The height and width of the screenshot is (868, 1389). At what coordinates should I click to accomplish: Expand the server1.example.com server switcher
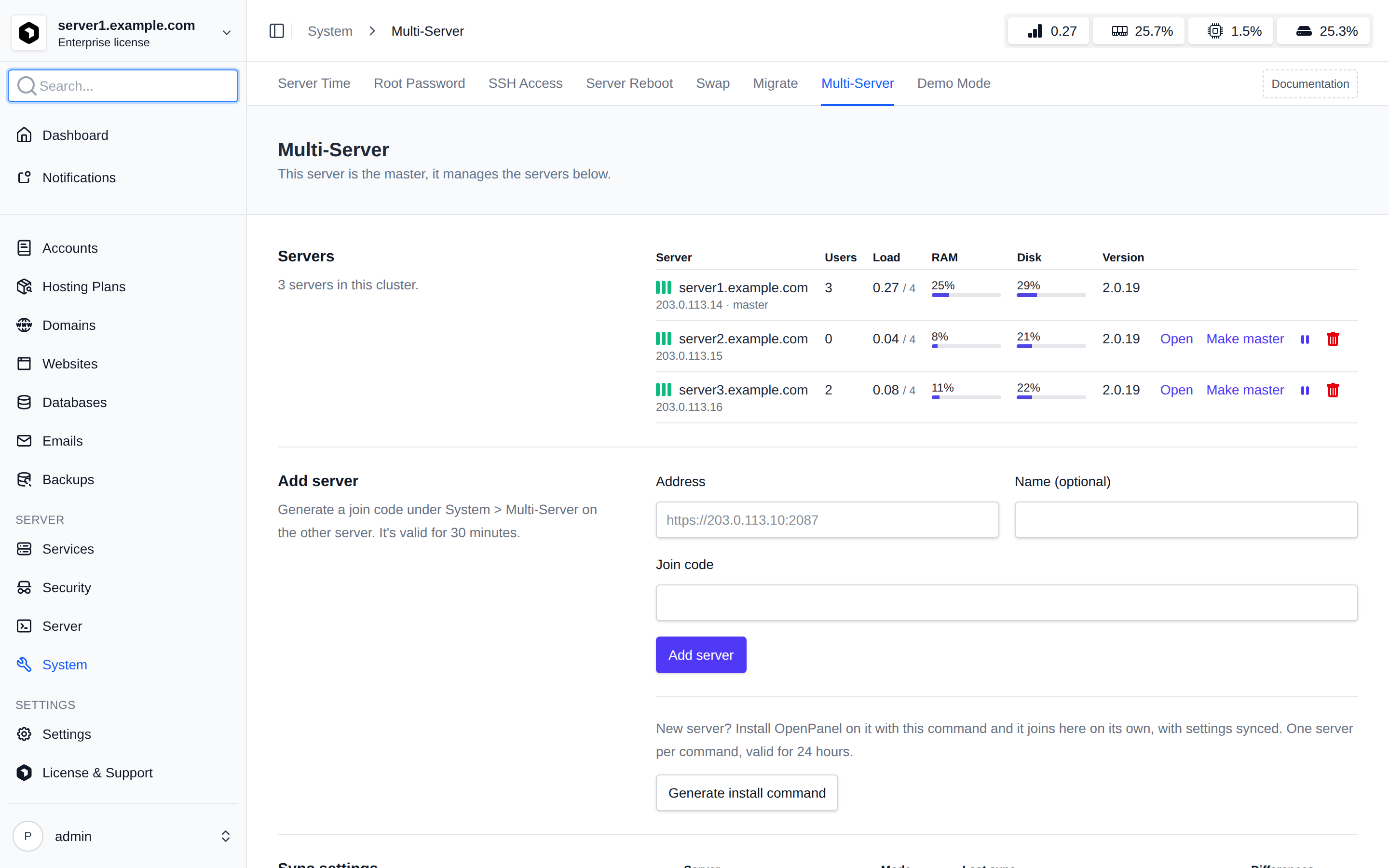tap(123, 33)
